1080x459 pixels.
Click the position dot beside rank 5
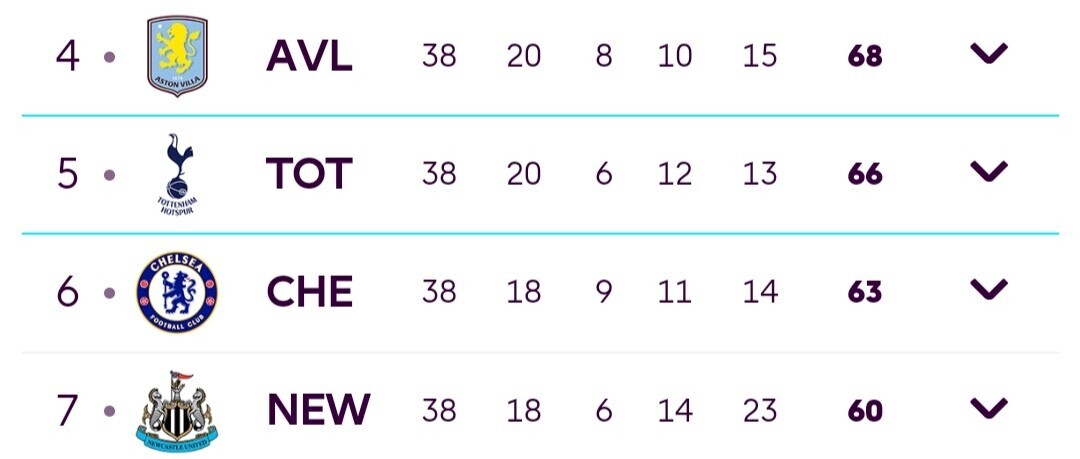110,175
